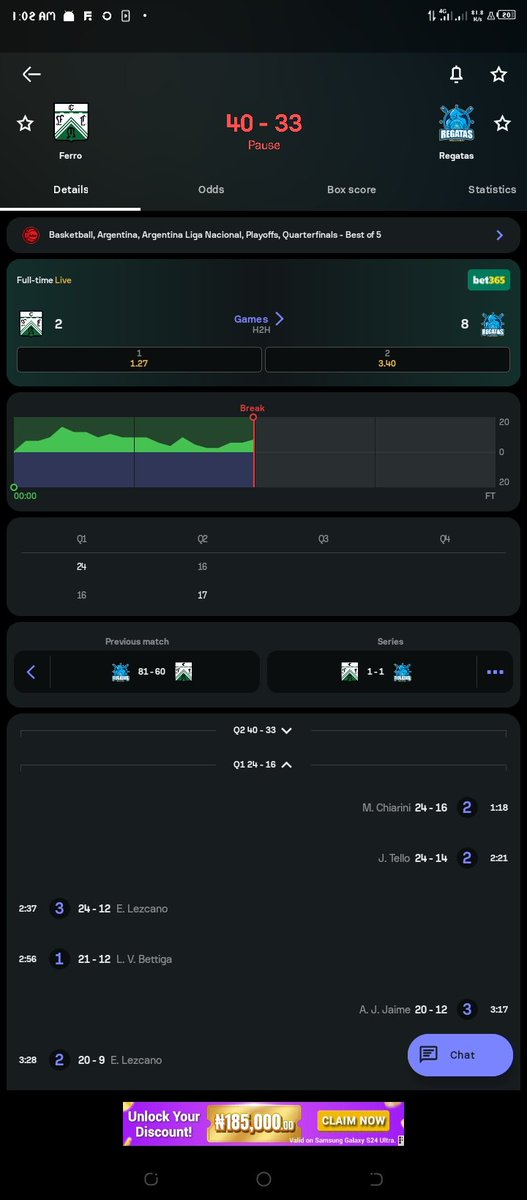Select odds 2 at 3.40

[387, 360]
